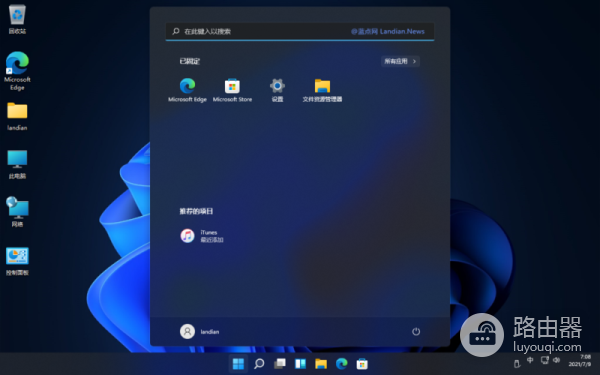Screen dimensions: 600x375
Task: Open Search from the taskbar
Action: click(x=259, y=364)
